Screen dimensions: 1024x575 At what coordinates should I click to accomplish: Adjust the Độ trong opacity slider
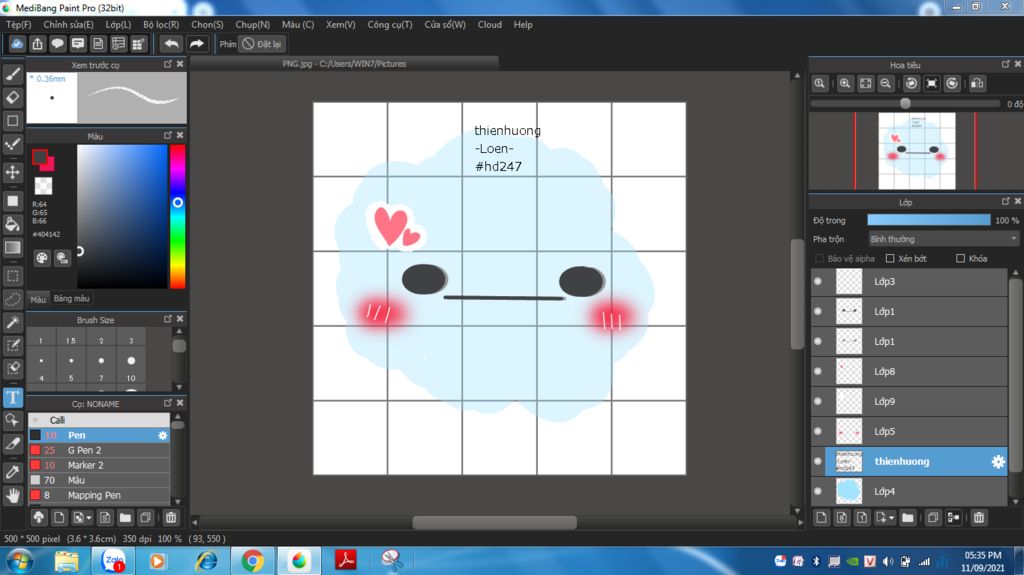tap(929, 220)
